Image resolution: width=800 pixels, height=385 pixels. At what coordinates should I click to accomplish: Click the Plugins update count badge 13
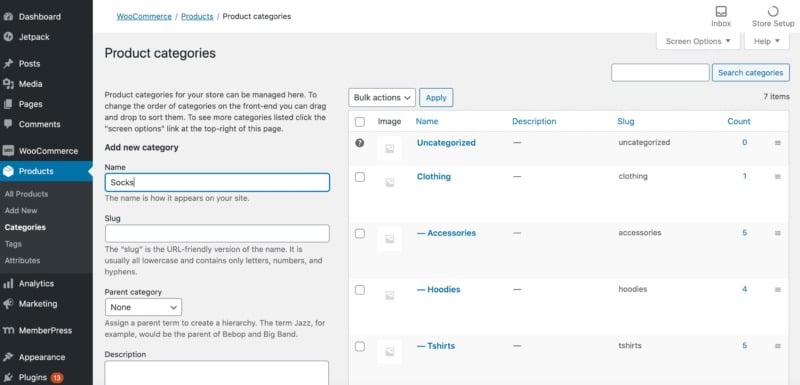point(57,378)
